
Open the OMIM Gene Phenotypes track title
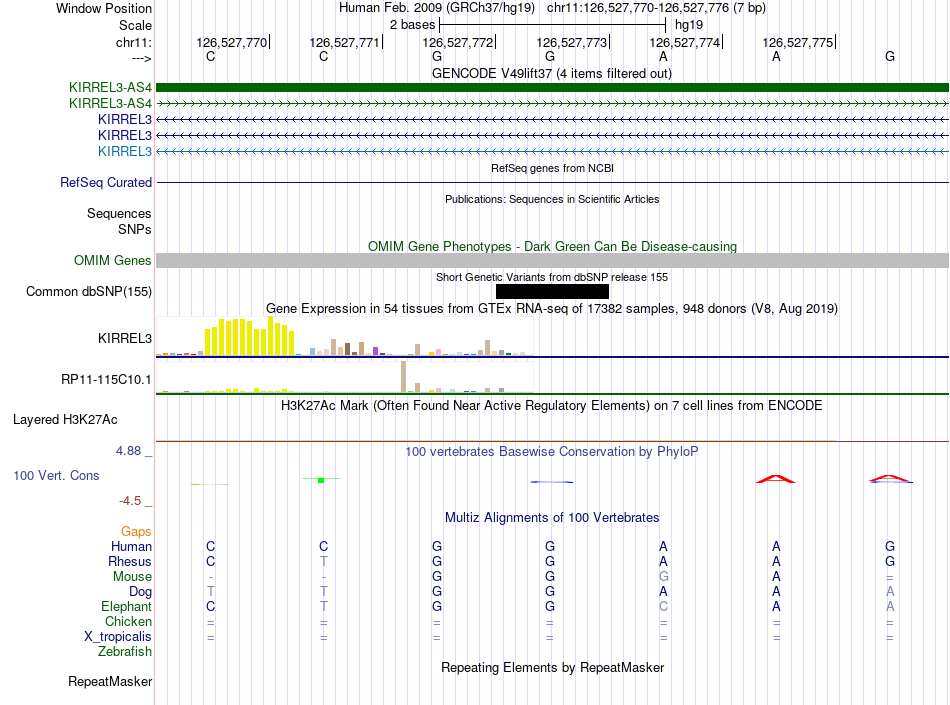[552, 247]
